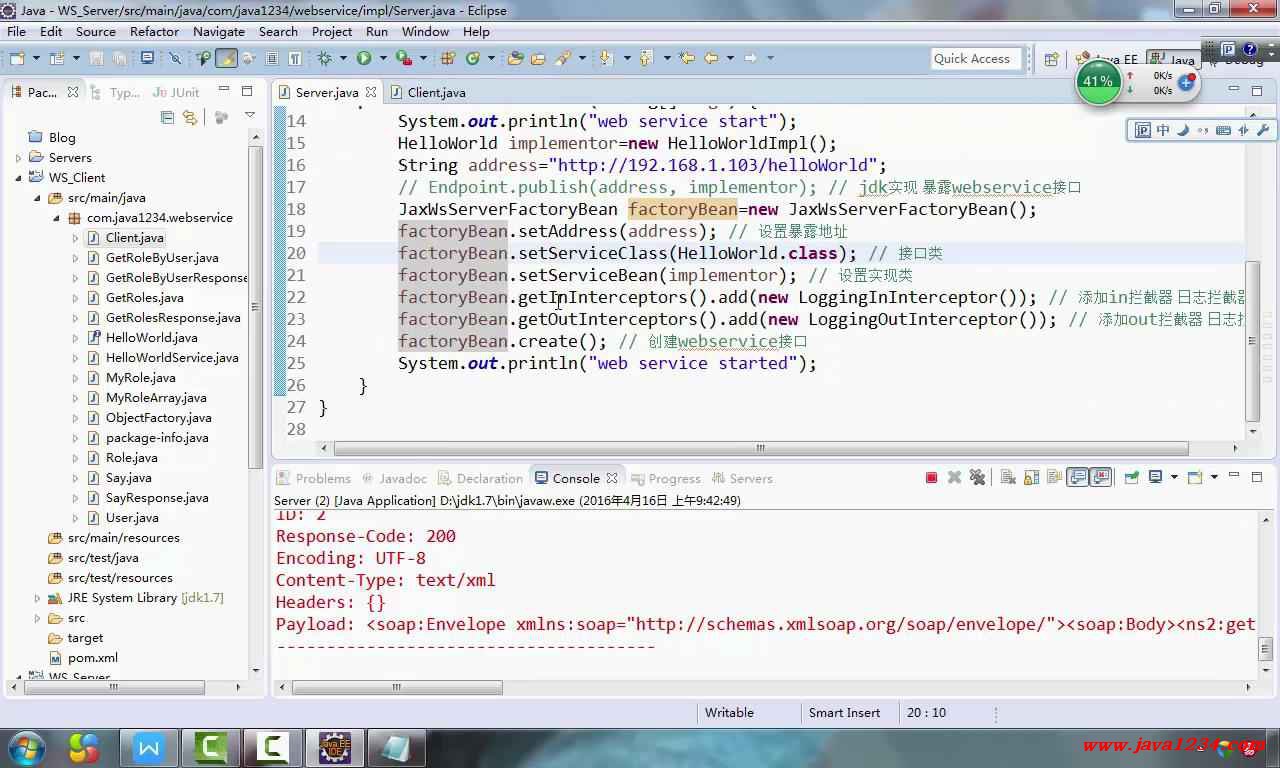Open Package Explorer View Menu triangle
The image size is (1280, 768).
pyautogui.click(x=250, y=117)
